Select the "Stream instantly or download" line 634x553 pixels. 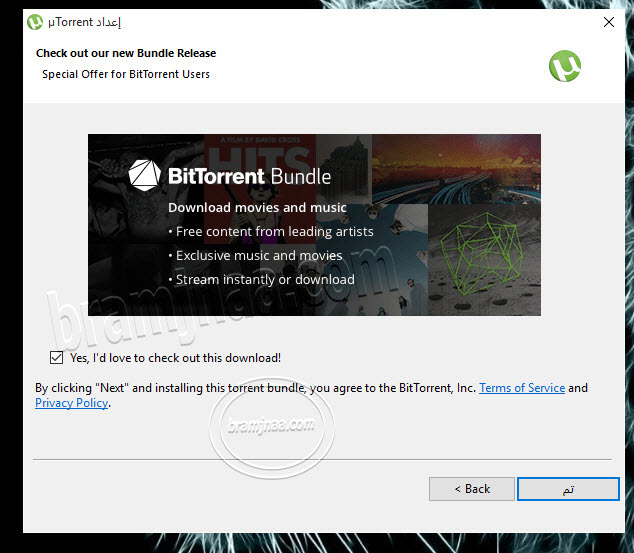click(x=264, y=280)
